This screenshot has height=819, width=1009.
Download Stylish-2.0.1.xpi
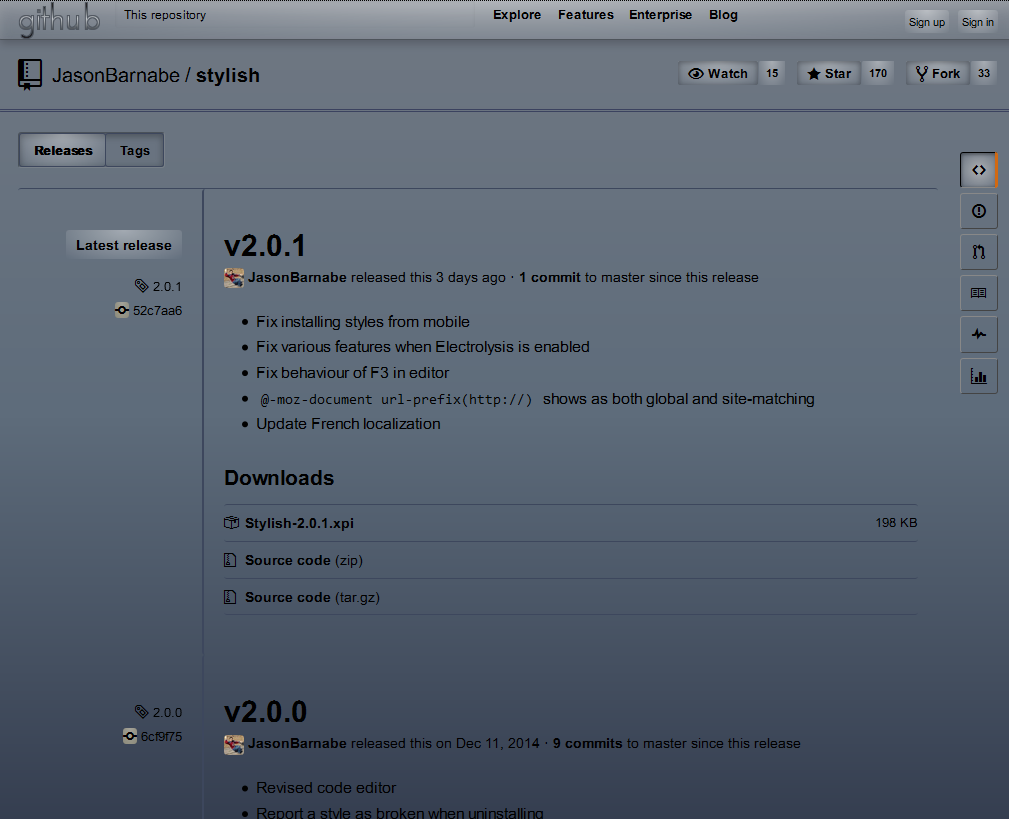coord(299,523)
